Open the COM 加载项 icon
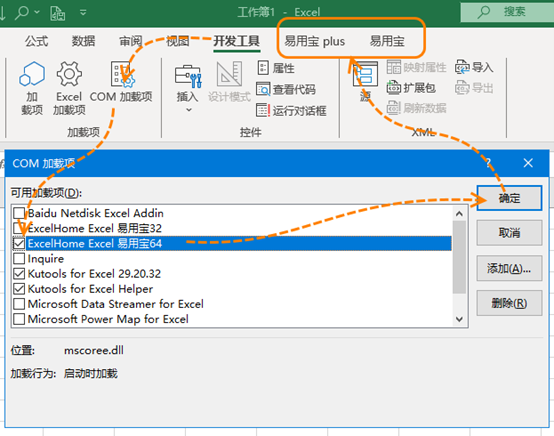The image size is (554, 436). tap(122, 74)
